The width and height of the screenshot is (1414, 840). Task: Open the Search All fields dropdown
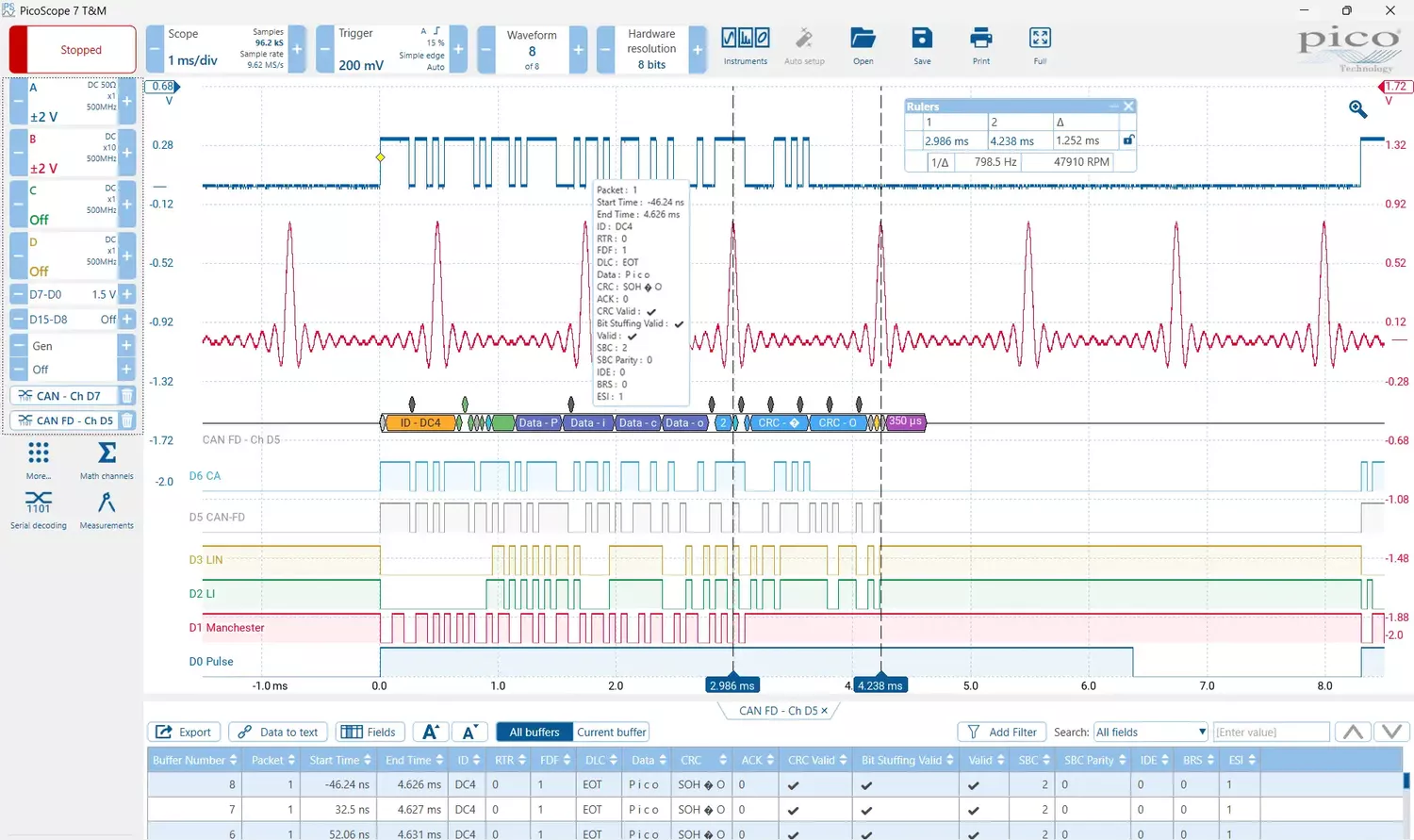point(1150,733)
